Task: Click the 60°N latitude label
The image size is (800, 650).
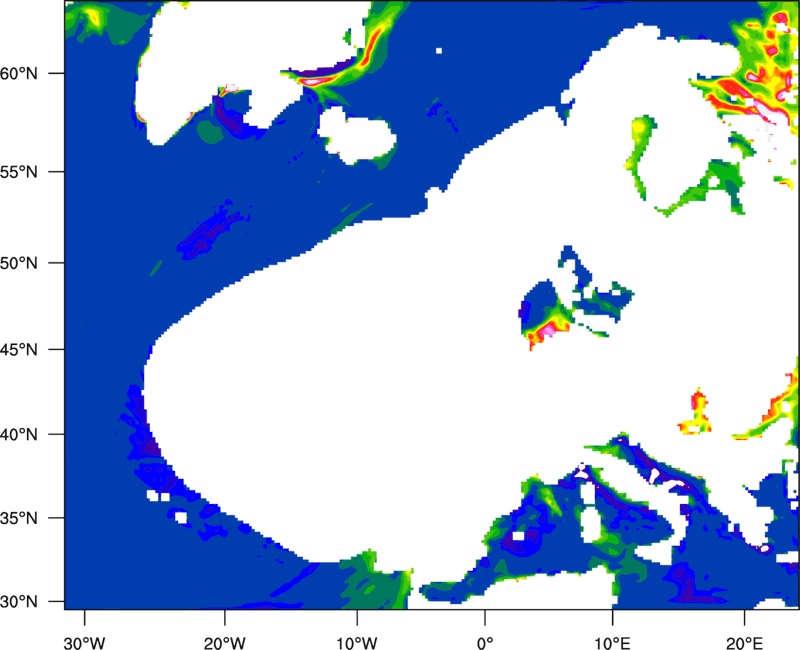Action: (19, 73)
